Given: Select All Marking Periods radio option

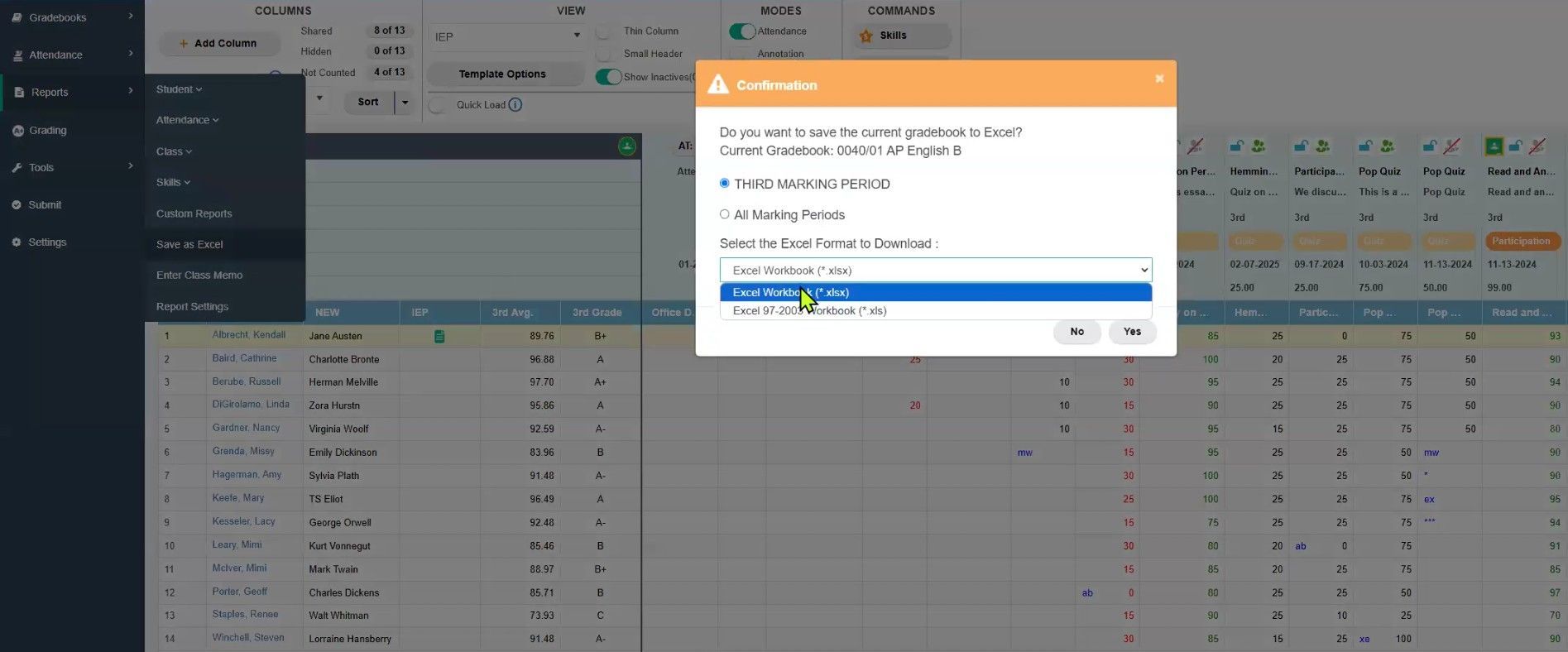Looking at the screenshot, I should (x=725, y=214).
